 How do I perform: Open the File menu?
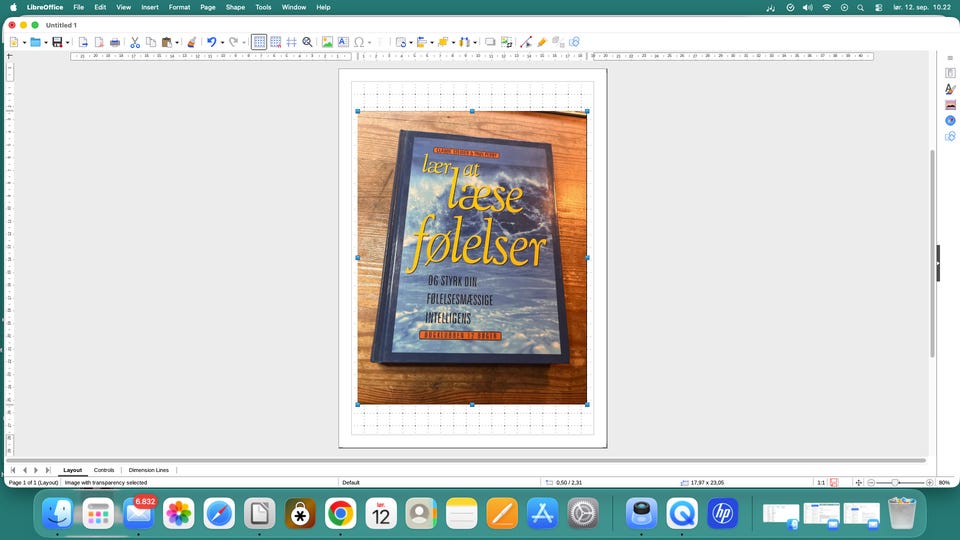[x=78, y=7]
